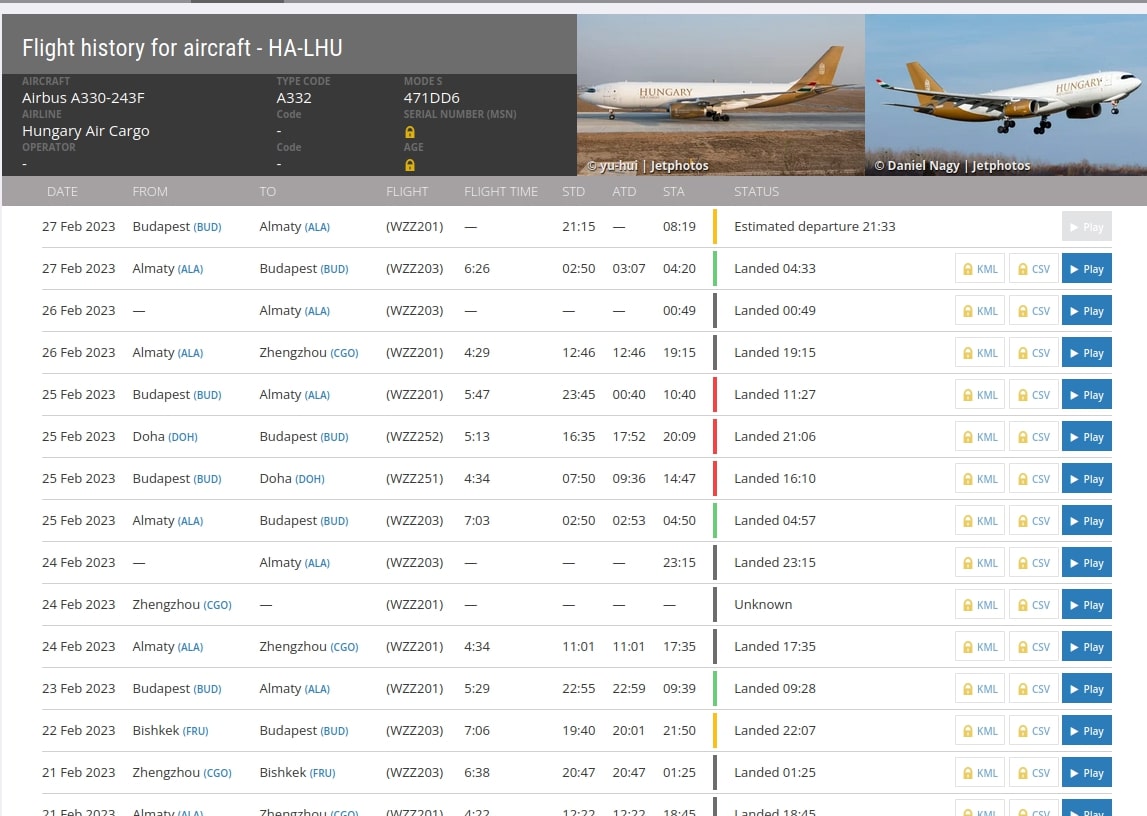Open the DOH airport code link for Doha departure
The image size is (1147, 816).
pos(183,437)
